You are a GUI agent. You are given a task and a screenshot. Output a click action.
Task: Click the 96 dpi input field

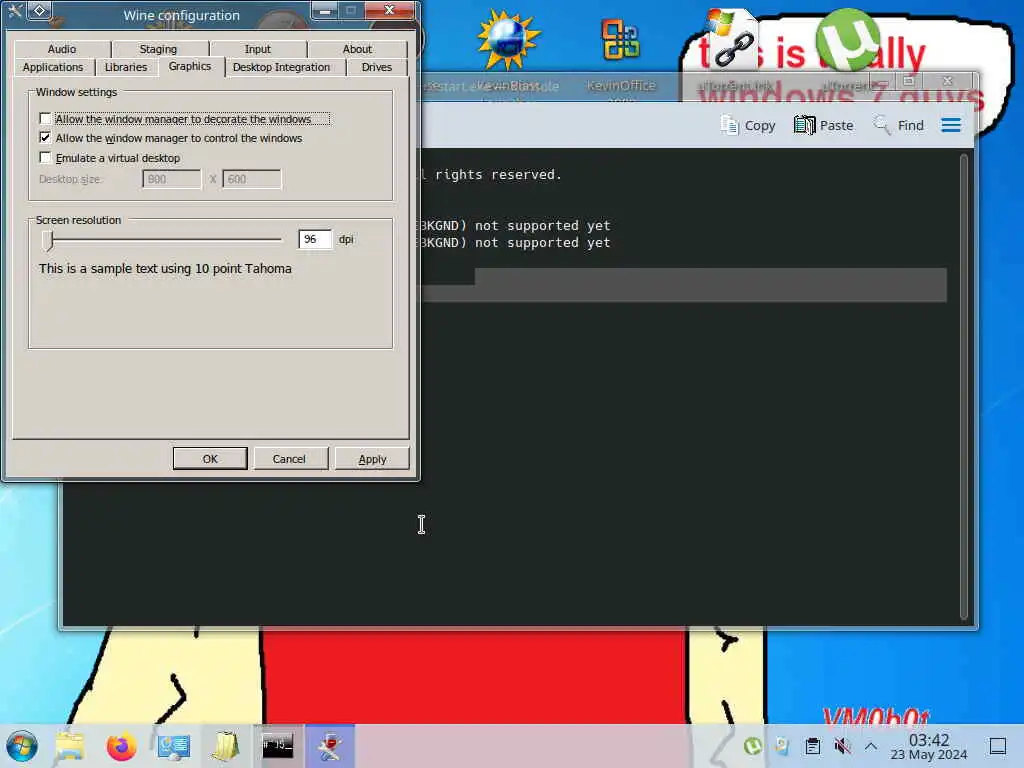(315, 240)
